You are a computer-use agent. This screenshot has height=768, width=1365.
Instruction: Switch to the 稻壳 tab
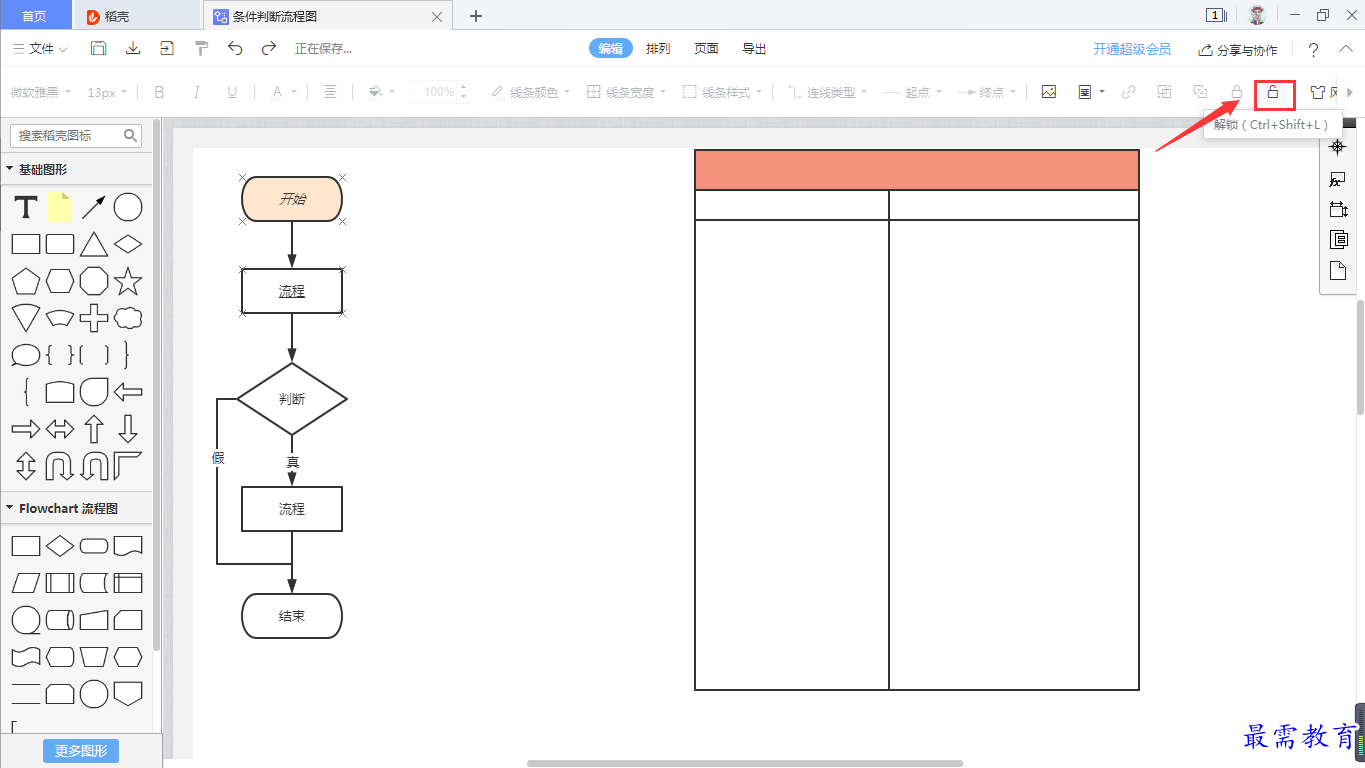pos(137,16)
